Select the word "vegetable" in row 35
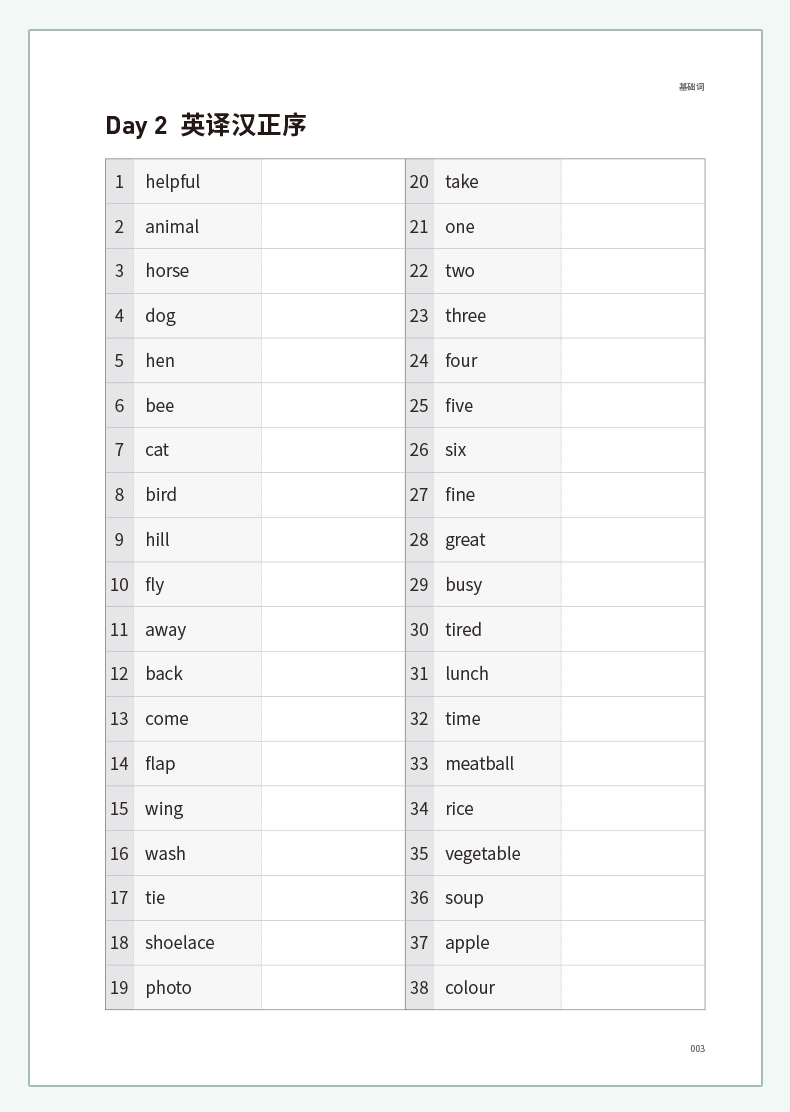 point(483,854)
